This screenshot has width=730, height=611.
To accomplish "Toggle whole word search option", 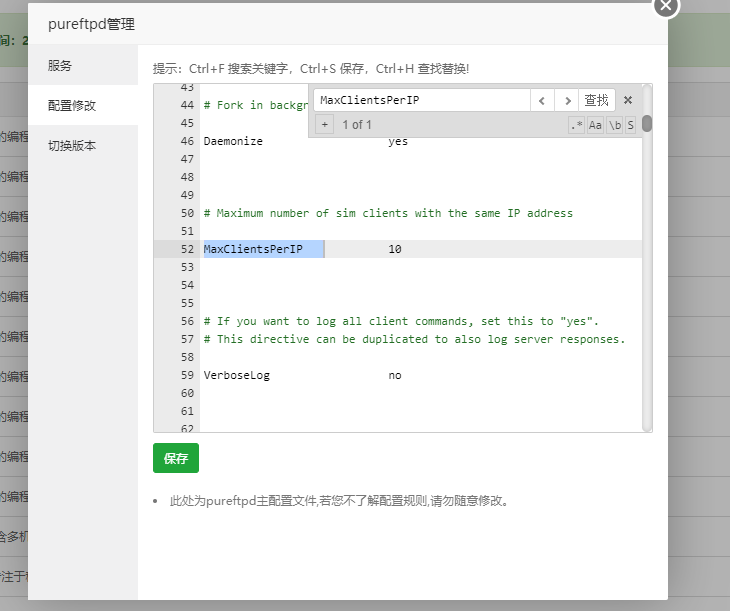I will (615, 125).
